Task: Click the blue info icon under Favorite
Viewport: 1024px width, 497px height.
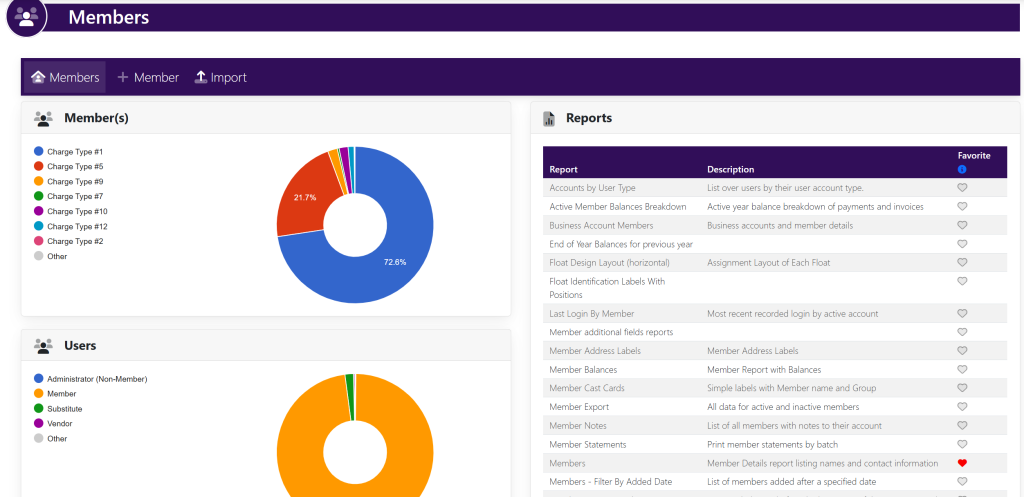Action: tap(962, 169)
